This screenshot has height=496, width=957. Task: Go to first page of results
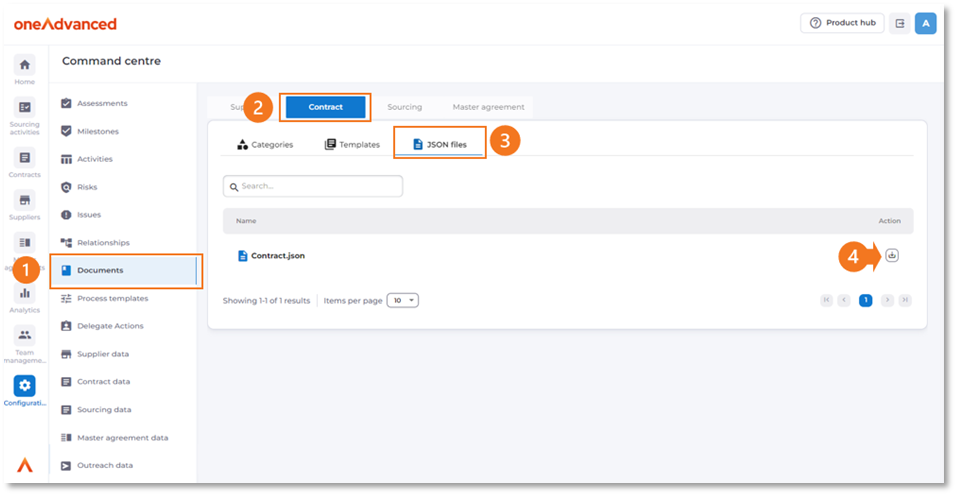tap(826, 300)
